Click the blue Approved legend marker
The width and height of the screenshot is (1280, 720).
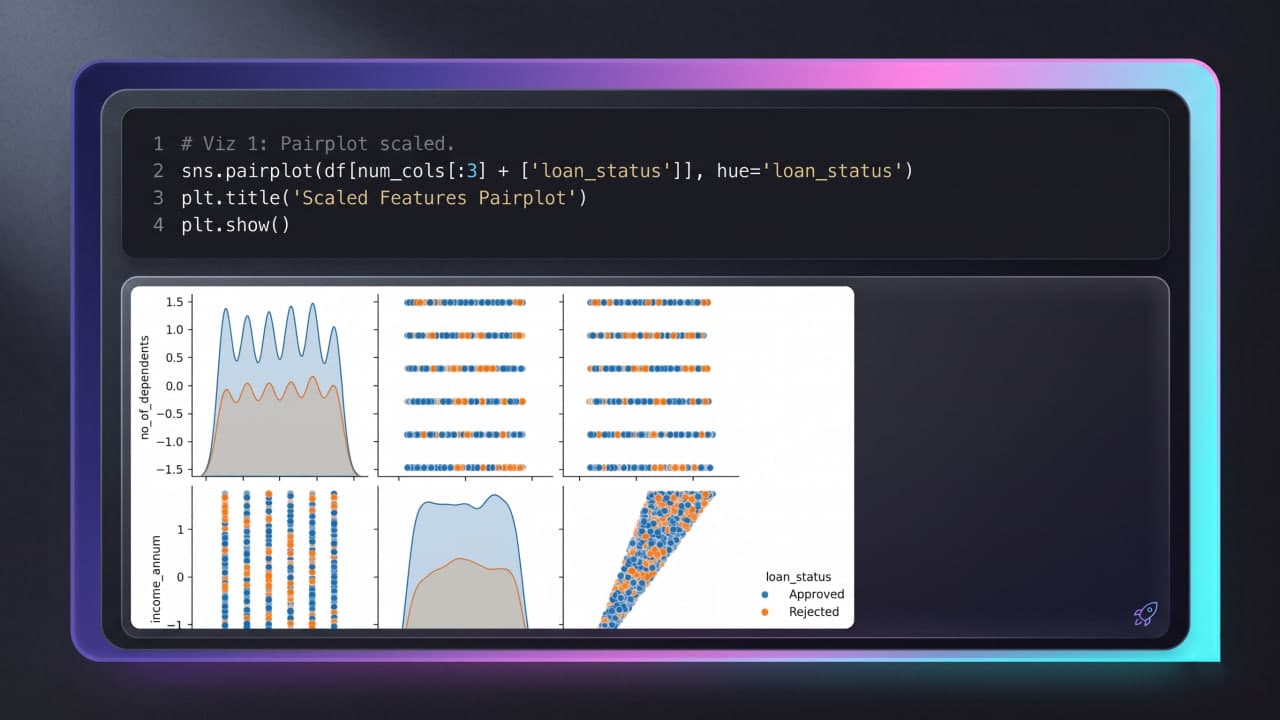click(765, 594)
